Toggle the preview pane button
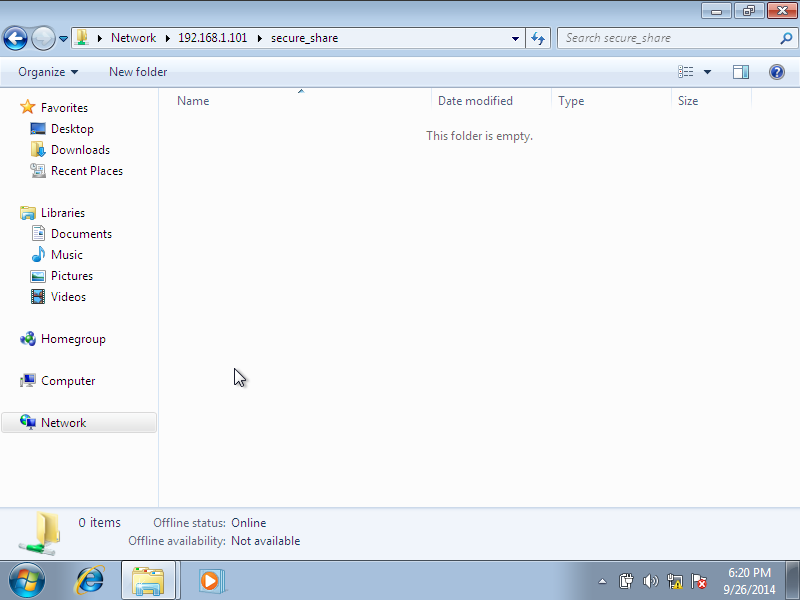The height and width of the screenshot is (600, 800). click(741, 72)
